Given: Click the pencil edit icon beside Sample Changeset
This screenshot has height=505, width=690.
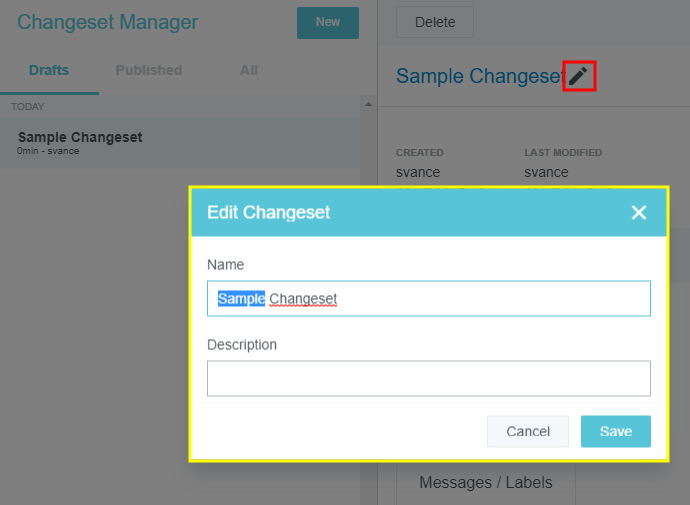Looking at the screenshot, I should click(579, 76).
